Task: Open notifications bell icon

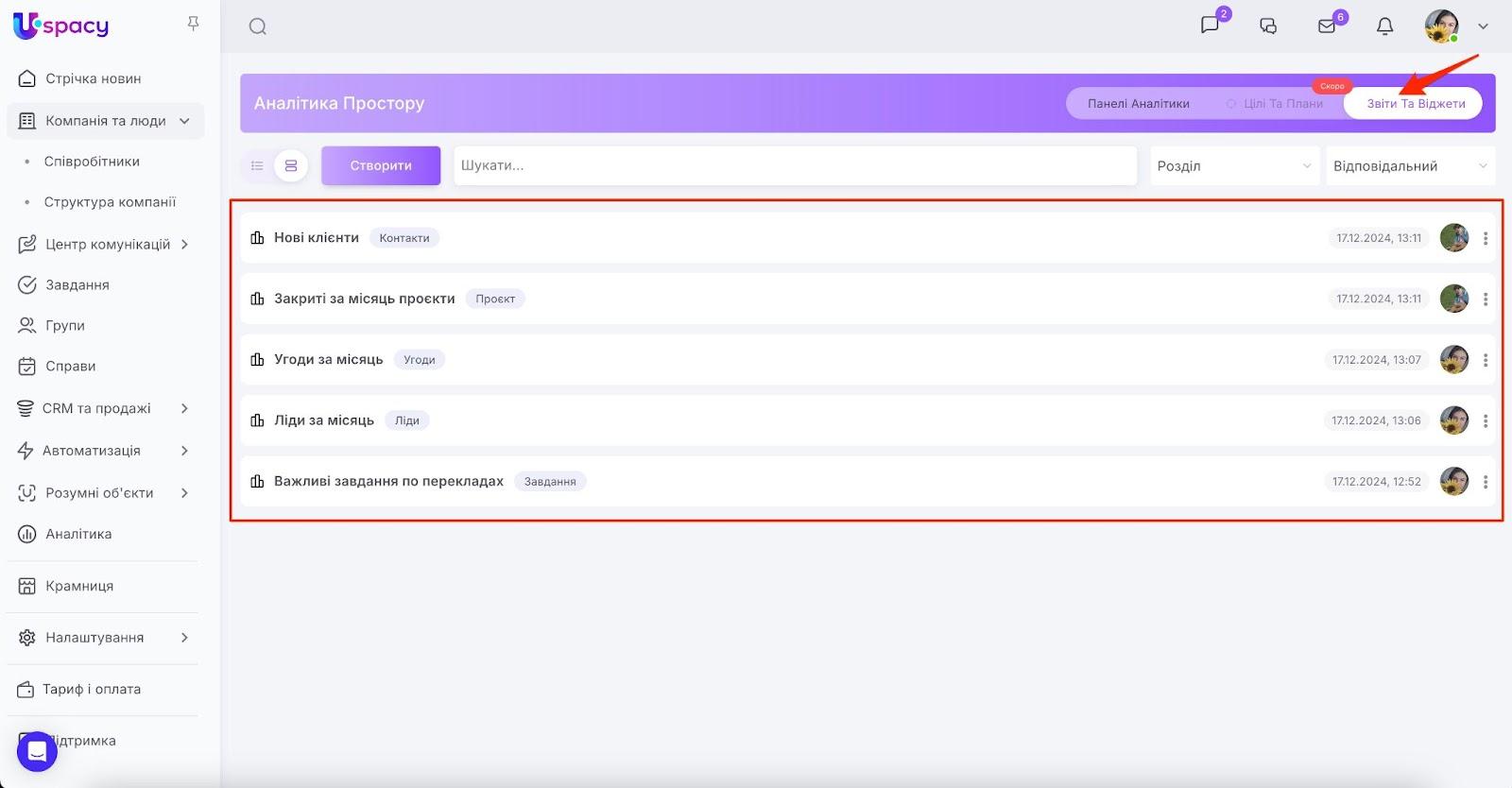Action: click(1384, 26)
